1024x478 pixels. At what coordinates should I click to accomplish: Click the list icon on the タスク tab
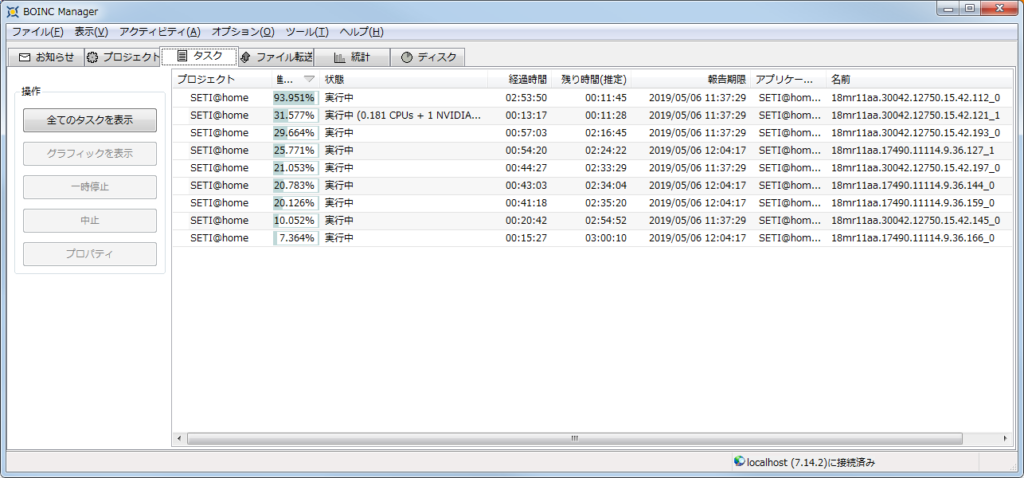pos(182,57)
